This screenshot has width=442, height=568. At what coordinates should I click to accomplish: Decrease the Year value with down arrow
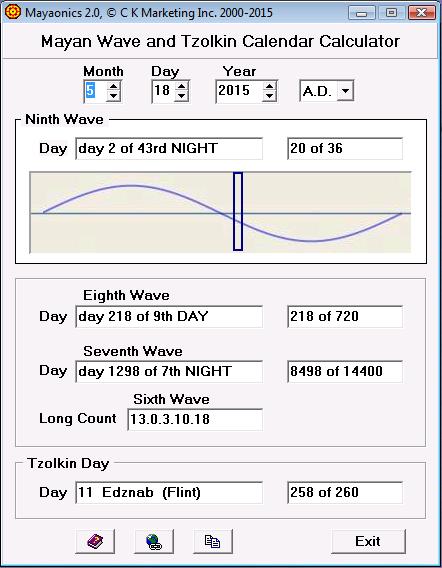click(x=269, y=96)
